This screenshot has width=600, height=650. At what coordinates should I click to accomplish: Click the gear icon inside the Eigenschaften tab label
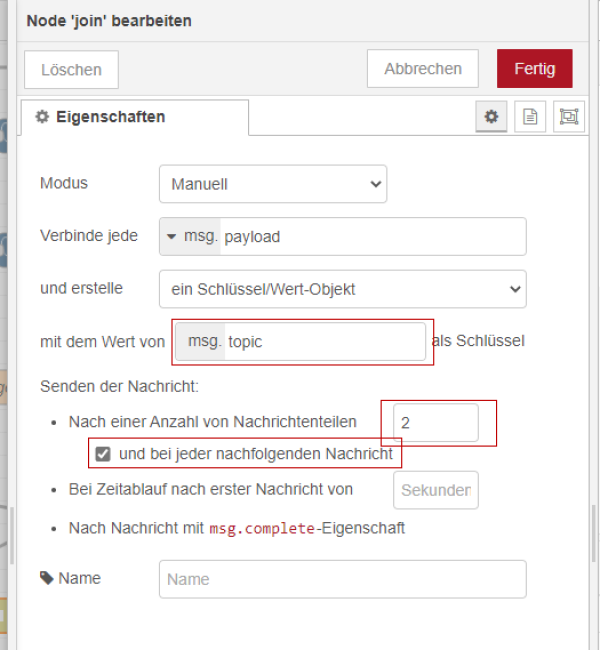tap(42, 117)
